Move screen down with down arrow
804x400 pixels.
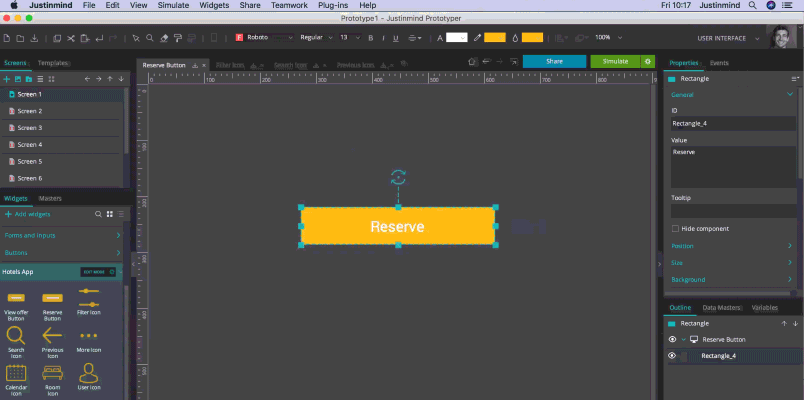(x=121, y=79)
